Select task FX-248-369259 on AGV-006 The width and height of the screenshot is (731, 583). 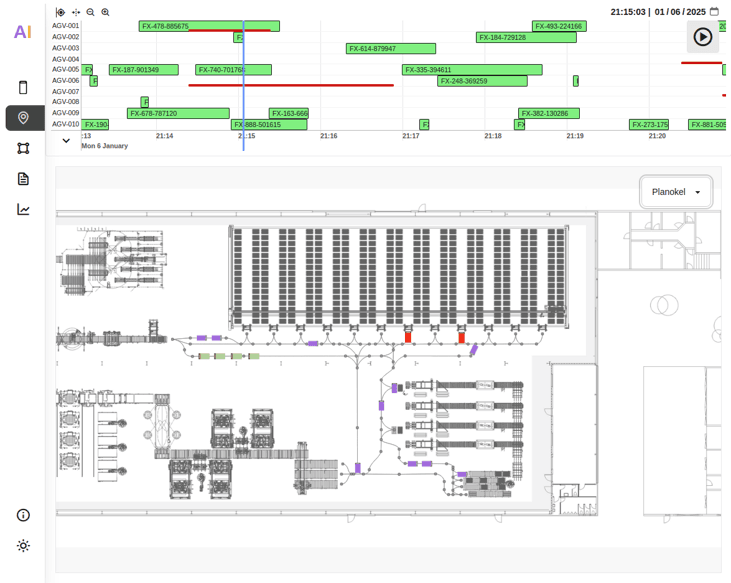pos(482,81)
